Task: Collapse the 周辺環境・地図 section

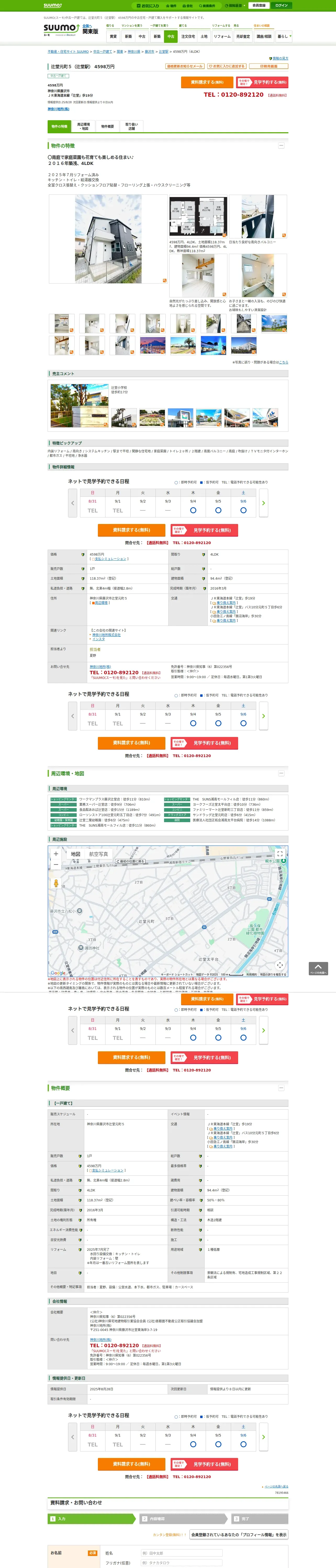Action: 281,773
